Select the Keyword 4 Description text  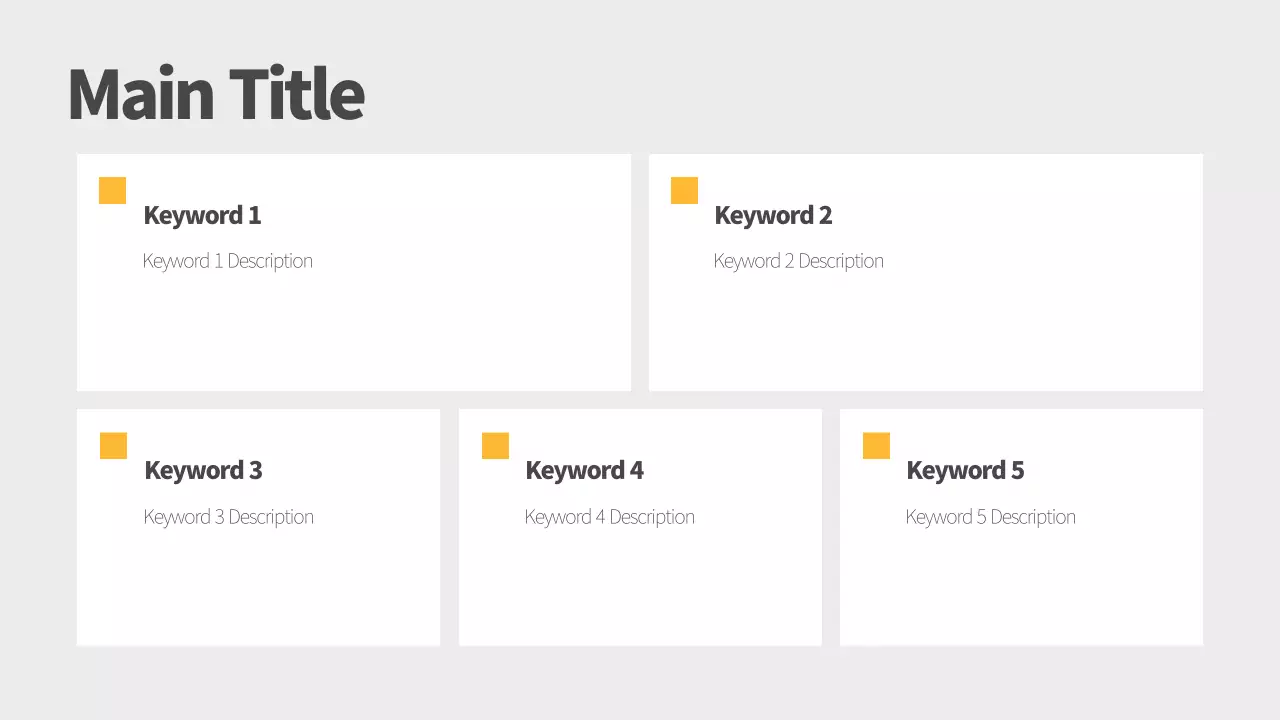tap(610, 516)
